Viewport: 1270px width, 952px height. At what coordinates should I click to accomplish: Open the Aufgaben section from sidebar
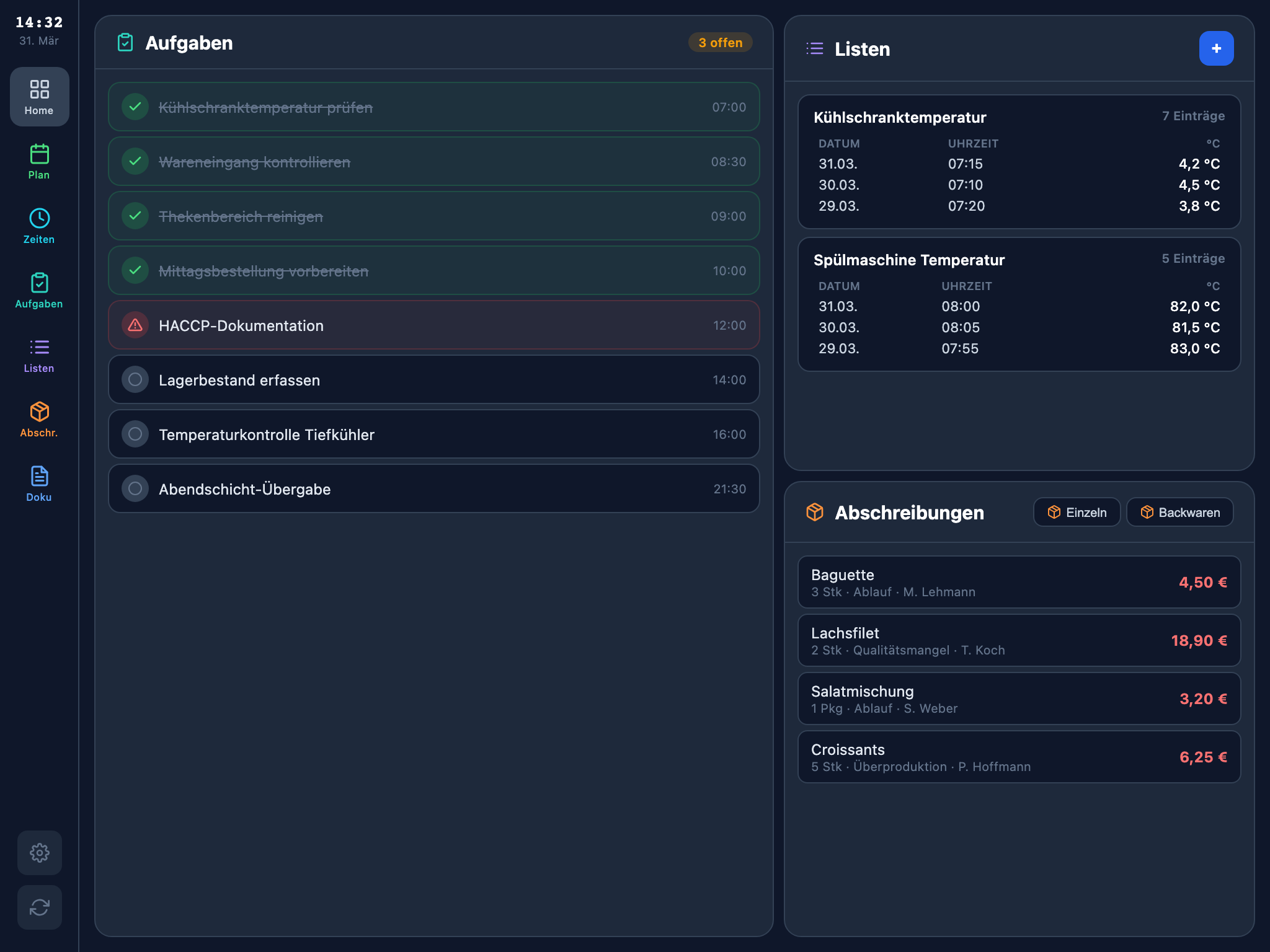[39, 289]
